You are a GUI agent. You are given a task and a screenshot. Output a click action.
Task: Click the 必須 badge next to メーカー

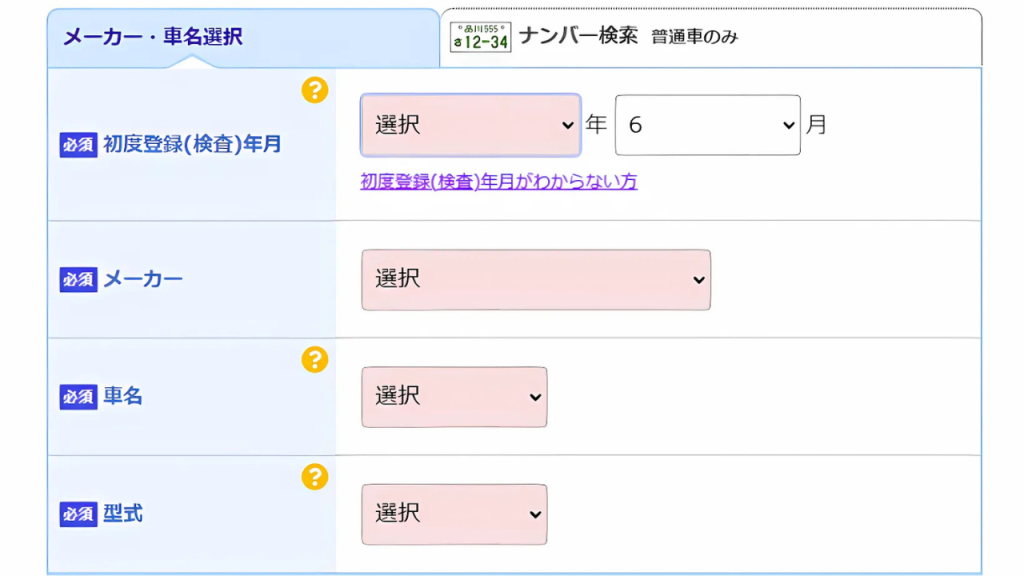point(79,279)
